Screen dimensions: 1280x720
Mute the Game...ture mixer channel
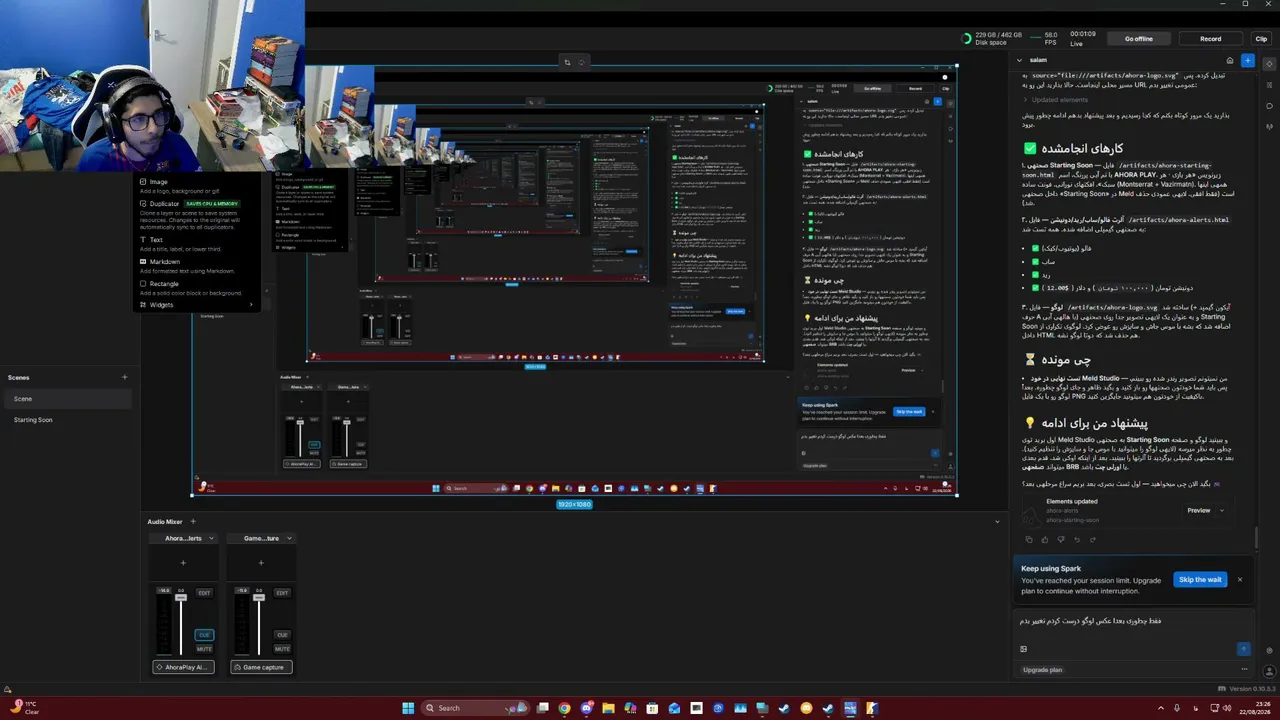282,649
